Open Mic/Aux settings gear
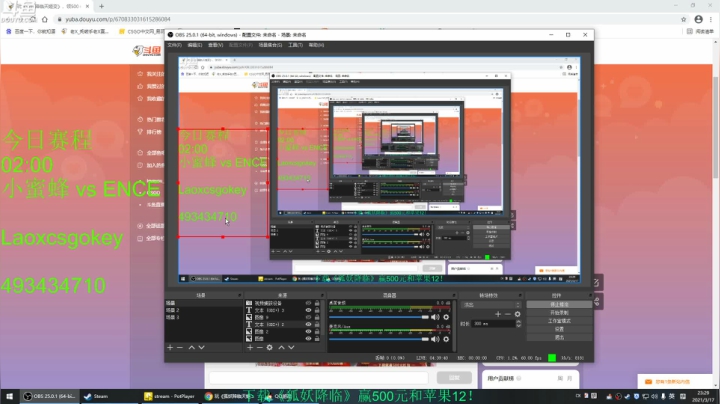The width and height of the screenshot is (720, 404). 446,339
